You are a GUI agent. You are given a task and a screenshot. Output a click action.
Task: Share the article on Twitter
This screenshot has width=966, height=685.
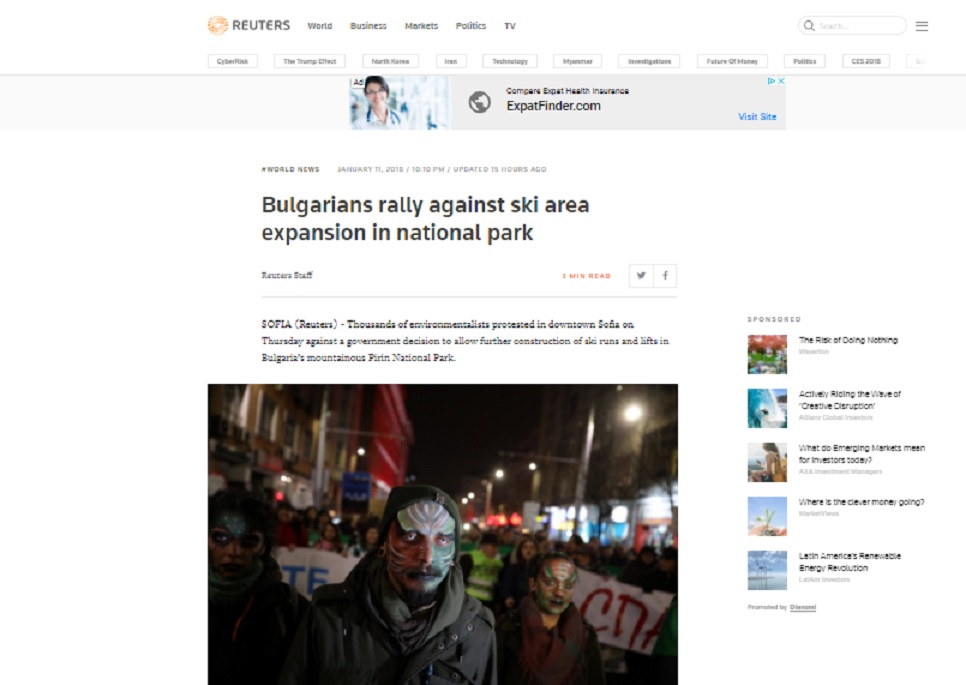point(641,275)
